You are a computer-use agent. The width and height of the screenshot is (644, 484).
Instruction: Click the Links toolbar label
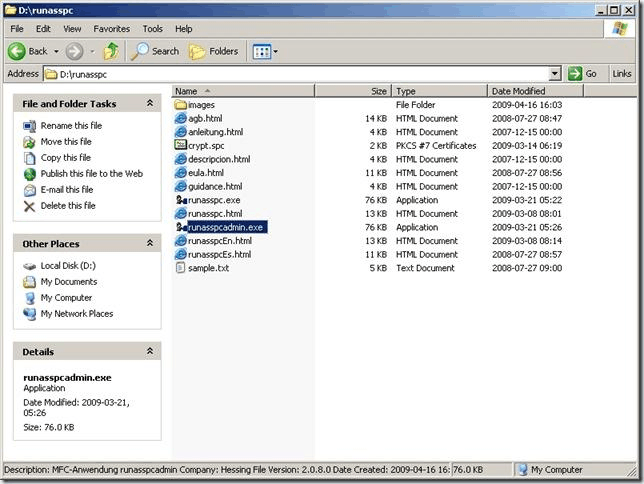[622, 74]
